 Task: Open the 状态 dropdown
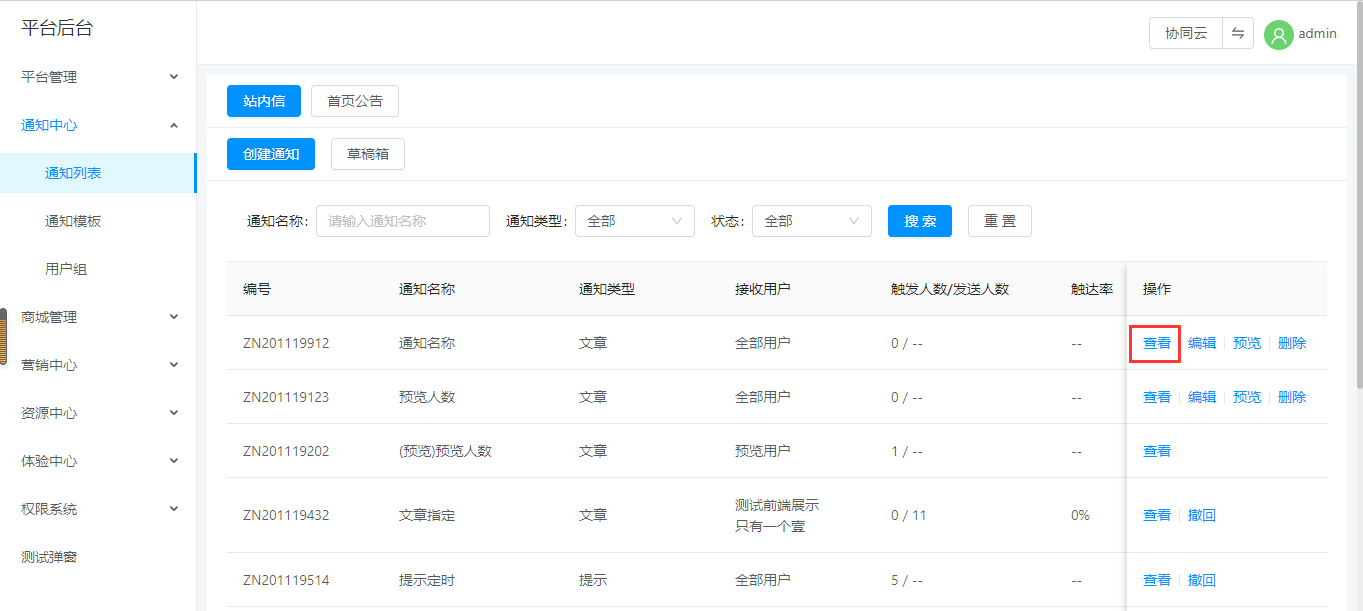tap(812, 221)
